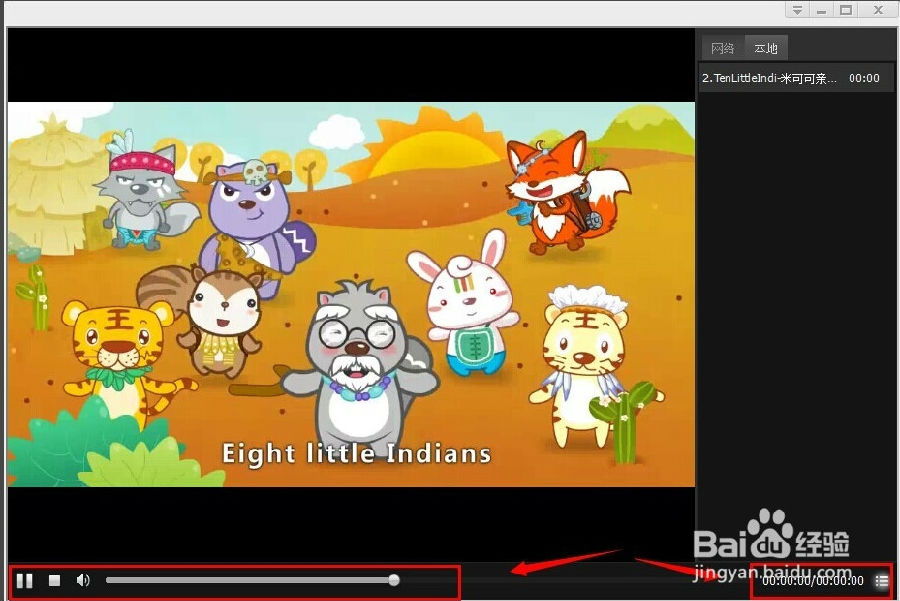Switch to the 网络 tab
900x601 pixels.
click(722, 48)
